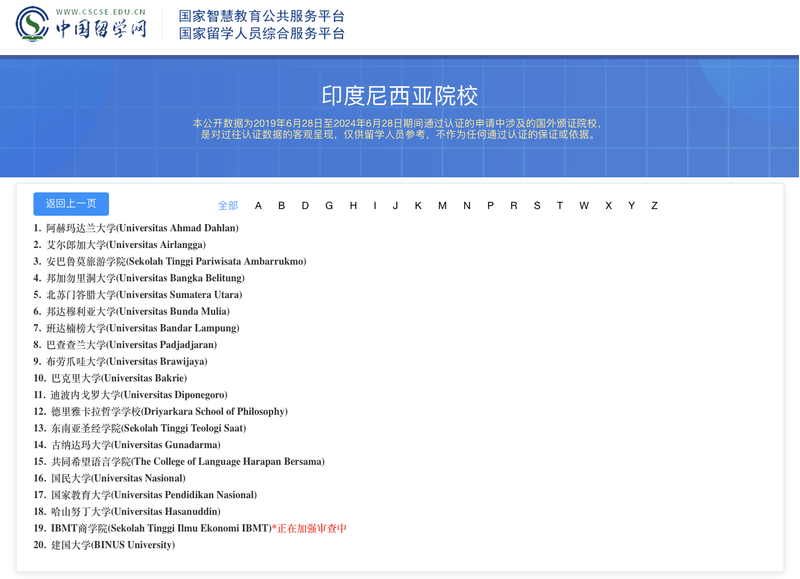Select the 全部 filter tab
This screenshot has width=800, height=579.
click(228, 206)
